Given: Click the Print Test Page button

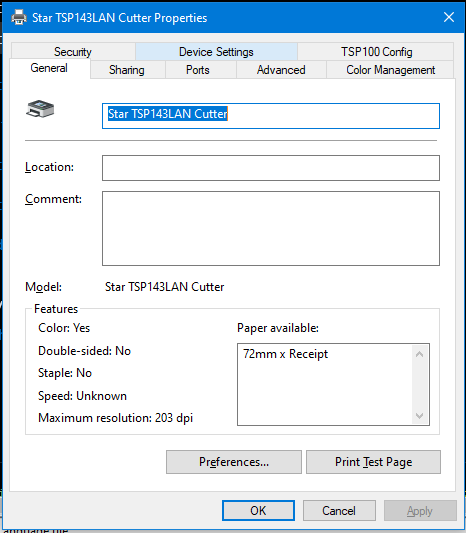Looking at the screenshot, I should pyautogui.click(x=374, y=462).
